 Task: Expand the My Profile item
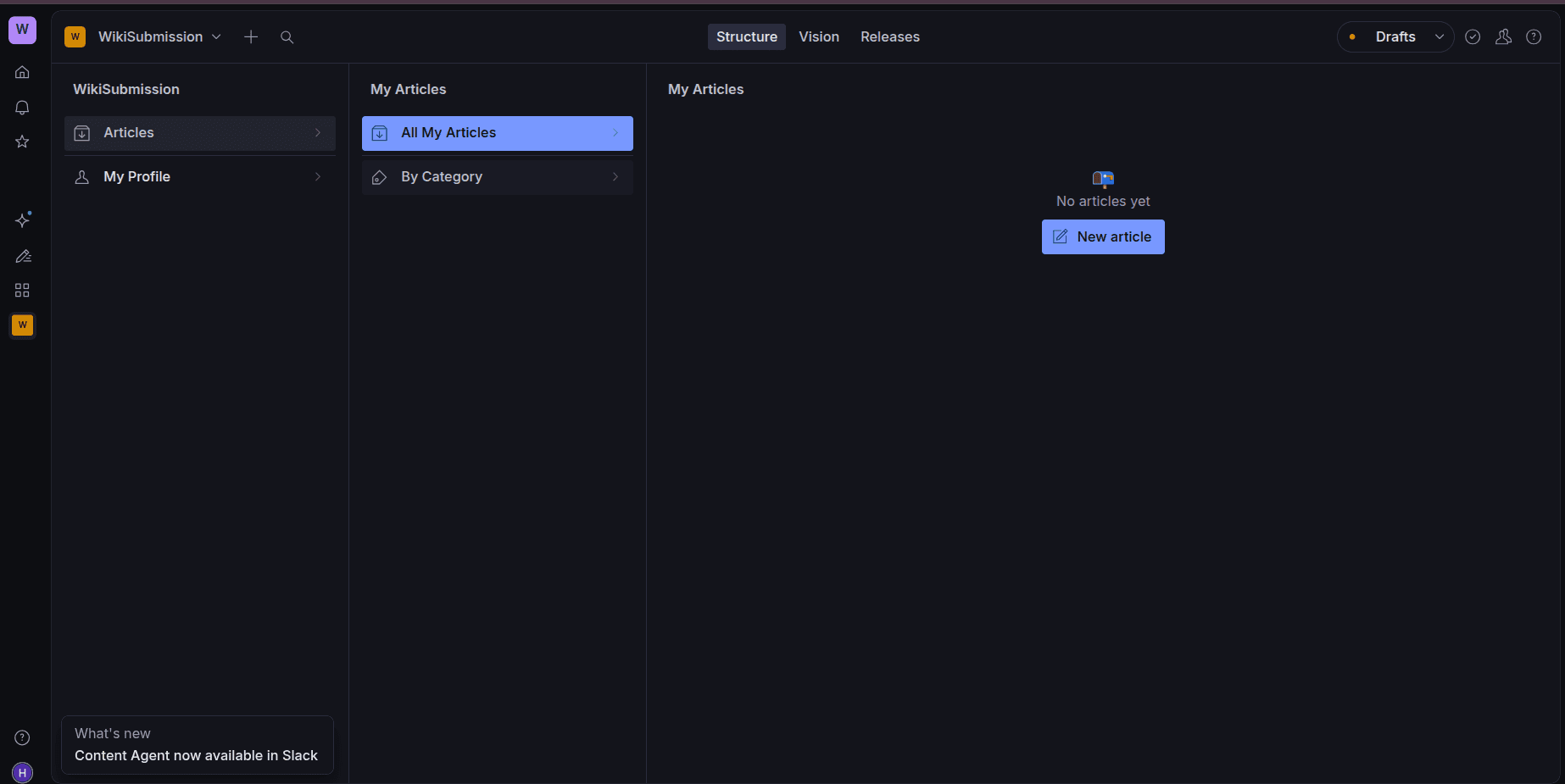tap(200, 177)
